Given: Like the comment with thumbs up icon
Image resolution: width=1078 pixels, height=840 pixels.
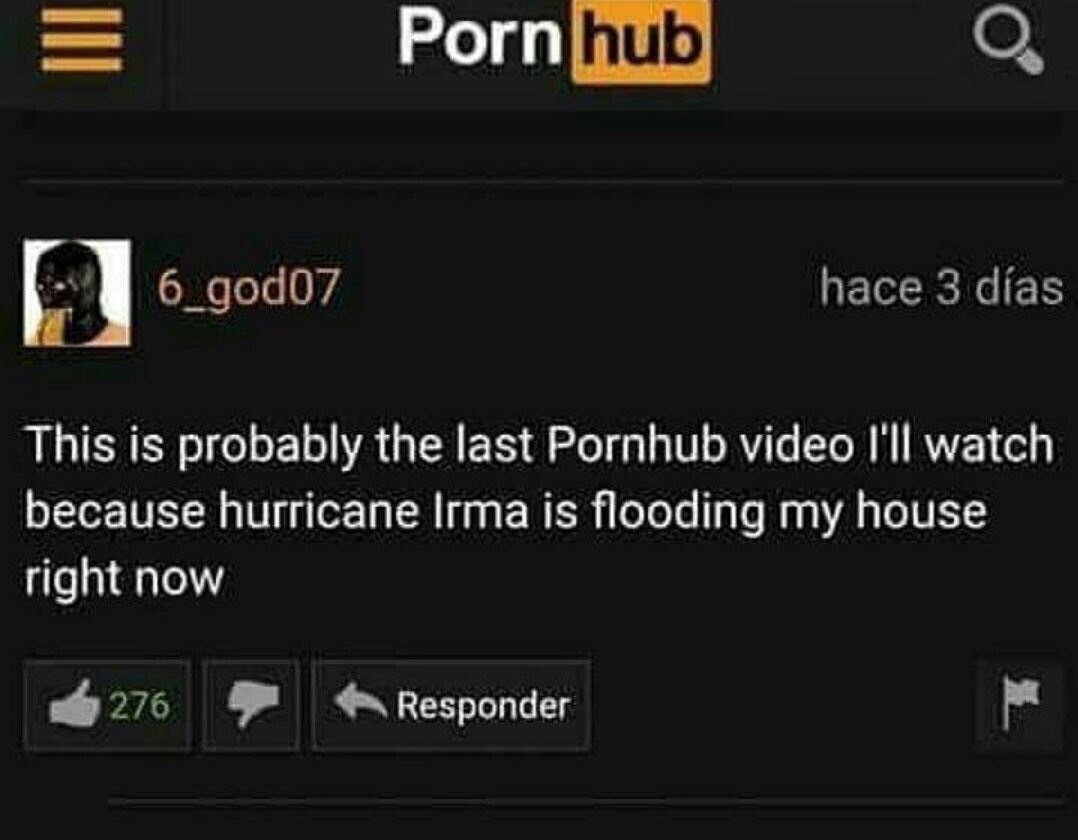Looking at the screenshot, I should pos(72,704).
